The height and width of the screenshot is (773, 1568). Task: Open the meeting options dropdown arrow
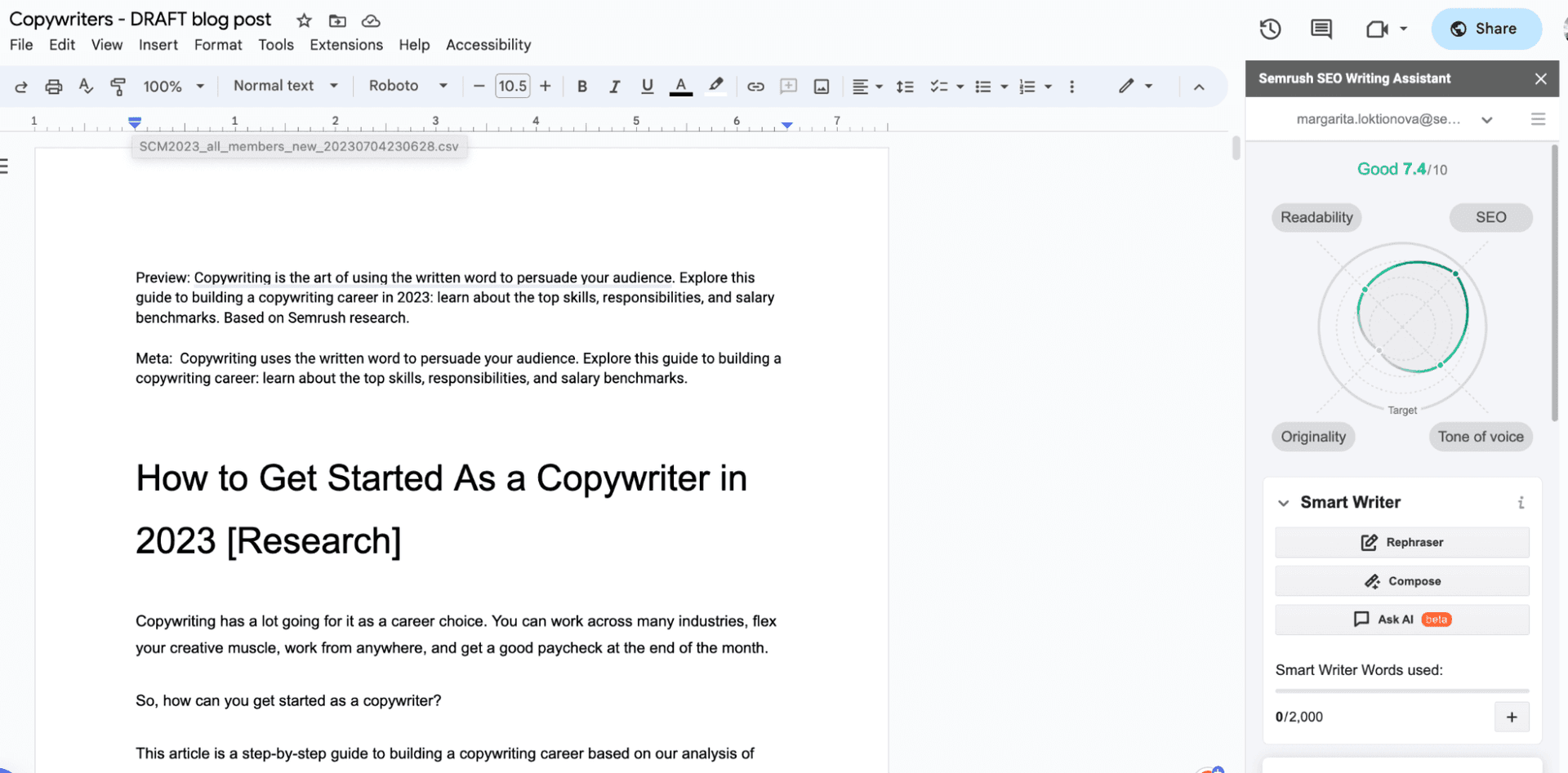(x=1404, y=29)
